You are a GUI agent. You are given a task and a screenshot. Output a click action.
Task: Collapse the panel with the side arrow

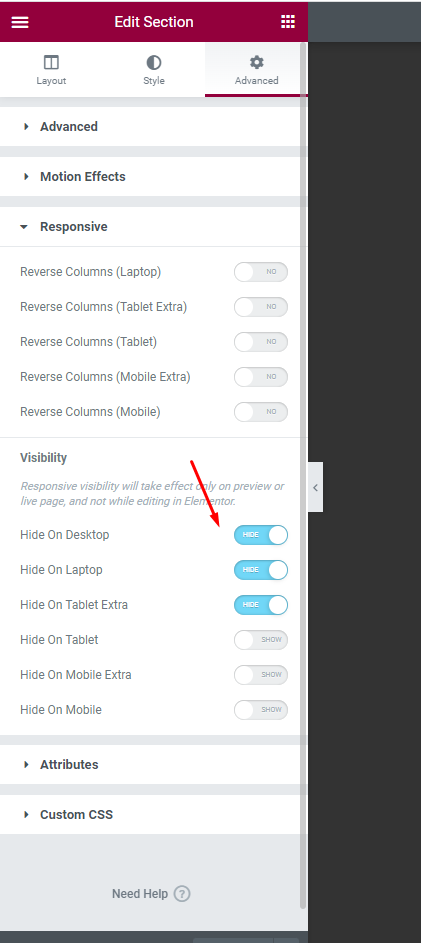[315, 487]
